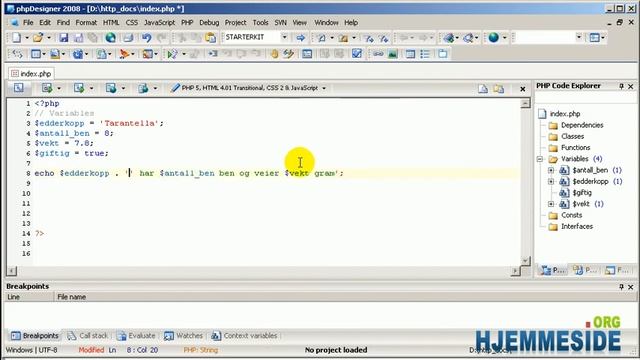Click the insert table icon
The image size is (640, 360).
pyautogui.click(x=411, y=53)
